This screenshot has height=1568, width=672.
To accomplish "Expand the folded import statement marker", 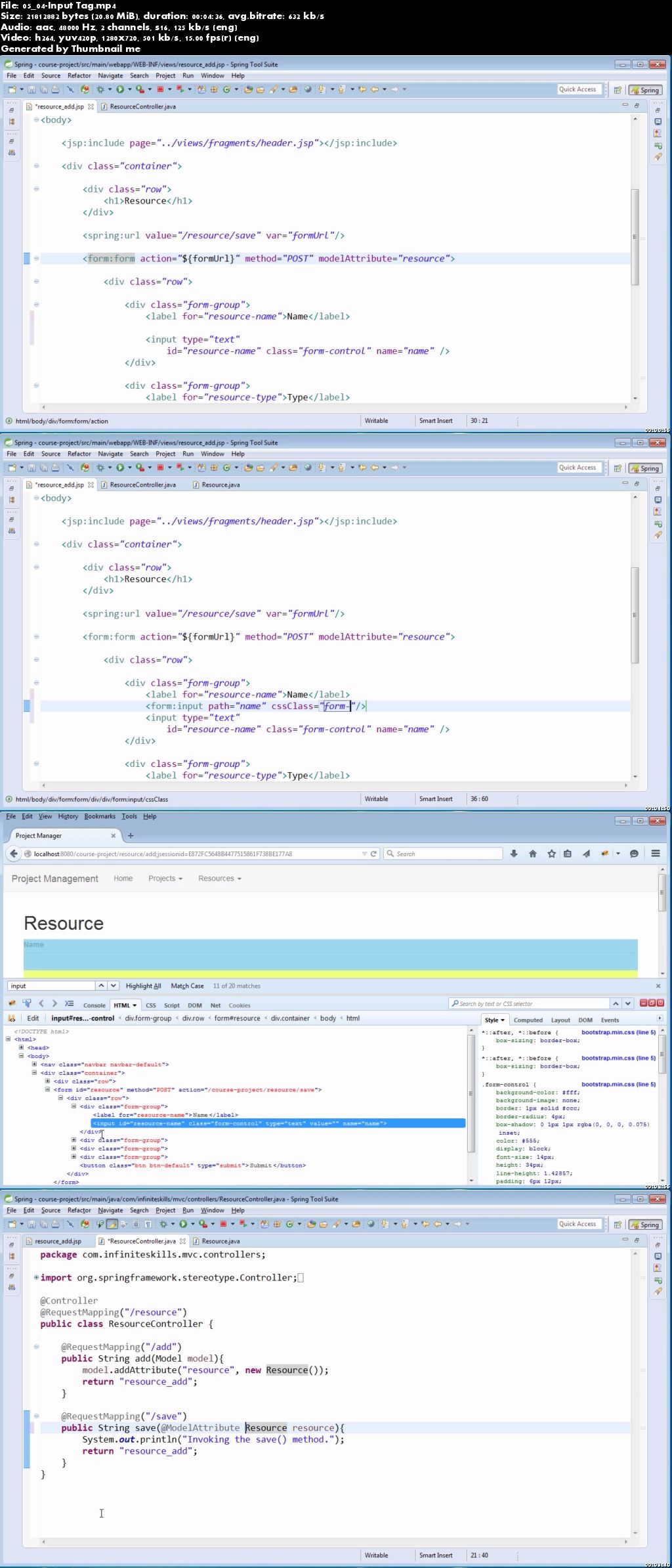I will pyautogui.click(x=37, y=1278).
